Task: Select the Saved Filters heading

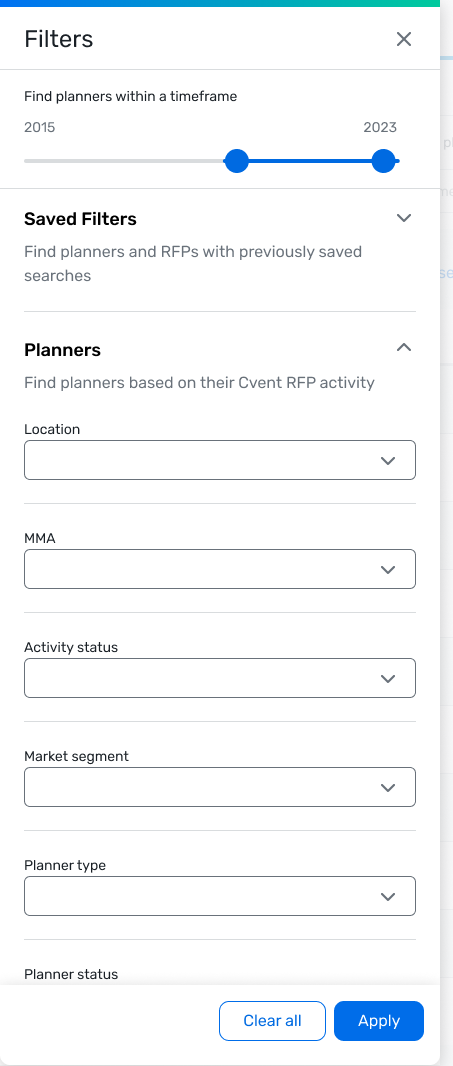Action: click(x=80, y=219)
